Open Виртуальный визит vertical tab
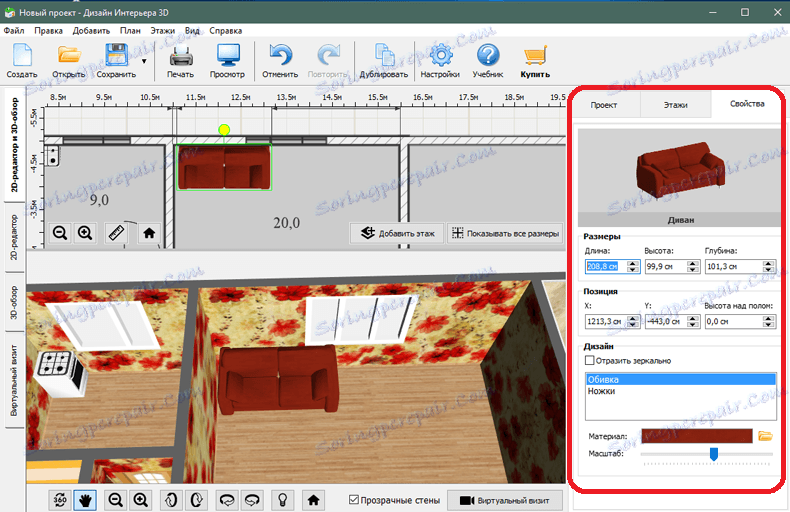 click(x=14, y=380)
